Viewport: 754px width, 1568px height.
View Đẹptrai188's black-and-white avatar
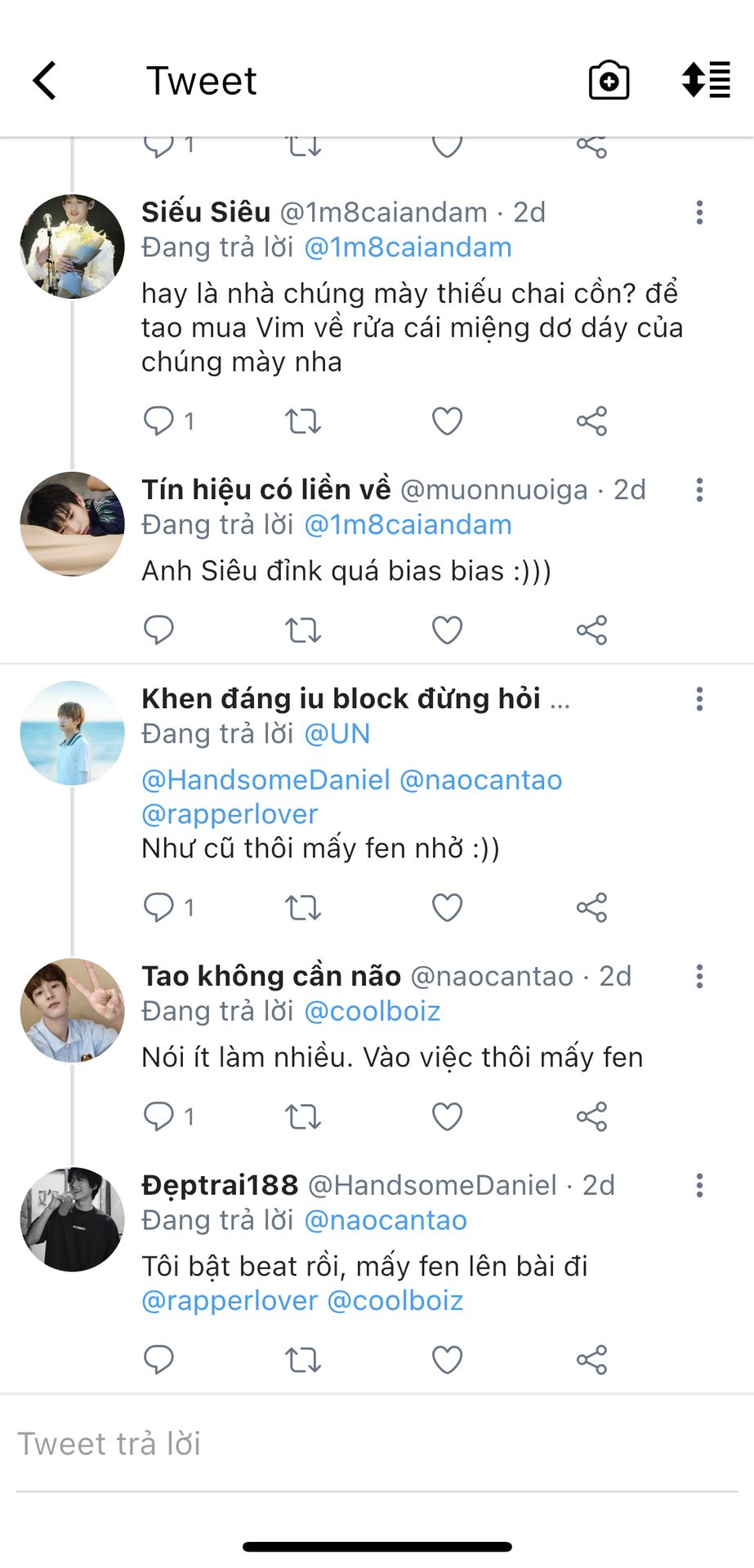[x=72, y=1219]
